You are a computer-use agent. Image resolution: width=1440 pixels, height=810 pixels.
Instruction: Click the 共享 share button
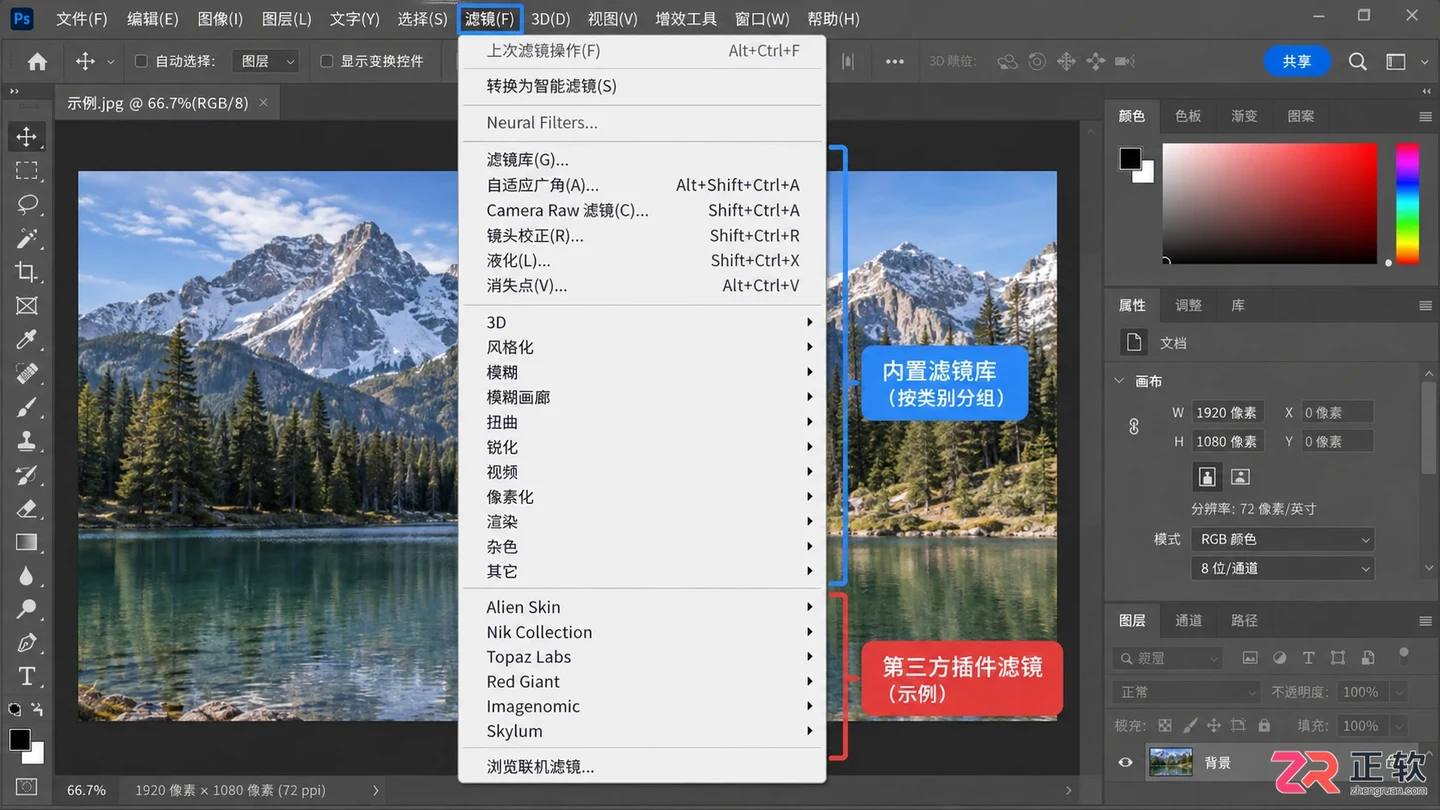coord(1297,62)
